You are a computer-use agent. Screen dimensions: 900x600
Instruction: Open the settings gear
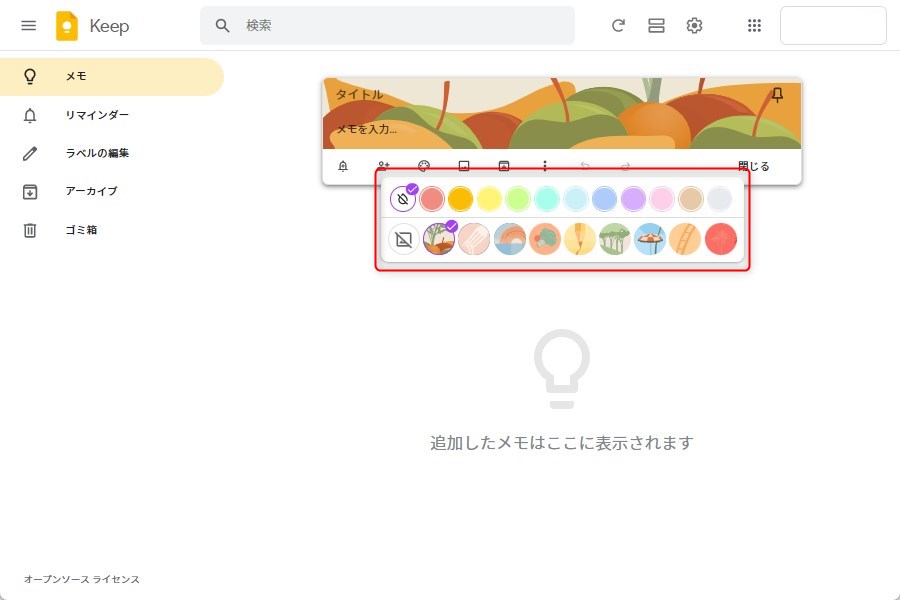tap(695, 25)
